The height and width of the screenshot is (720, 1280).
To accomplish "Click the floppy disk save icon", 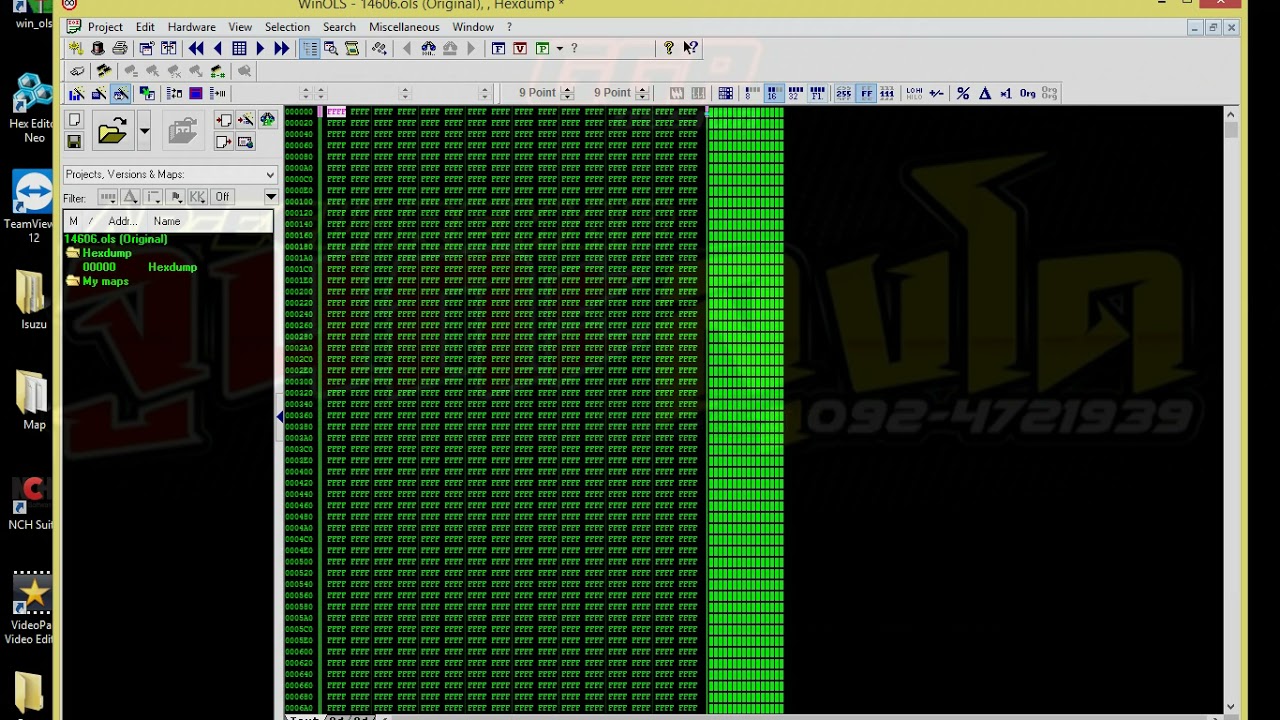I will coord(74,142).
